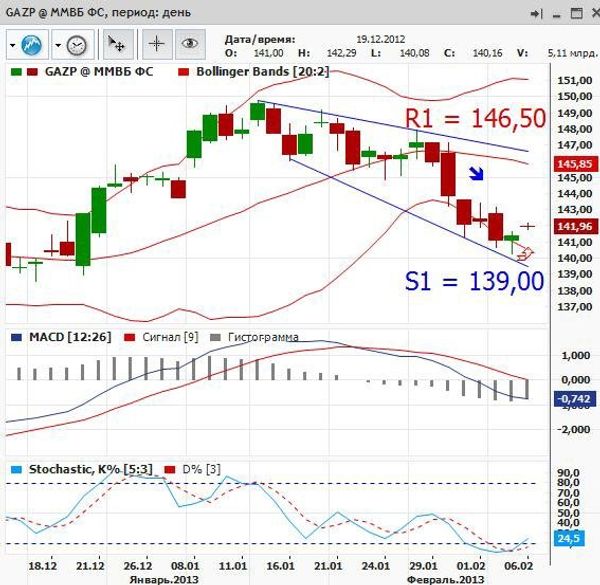Expand the chart type dropdown arrow
The image size is (600, 585).
(x=13, y=45)
